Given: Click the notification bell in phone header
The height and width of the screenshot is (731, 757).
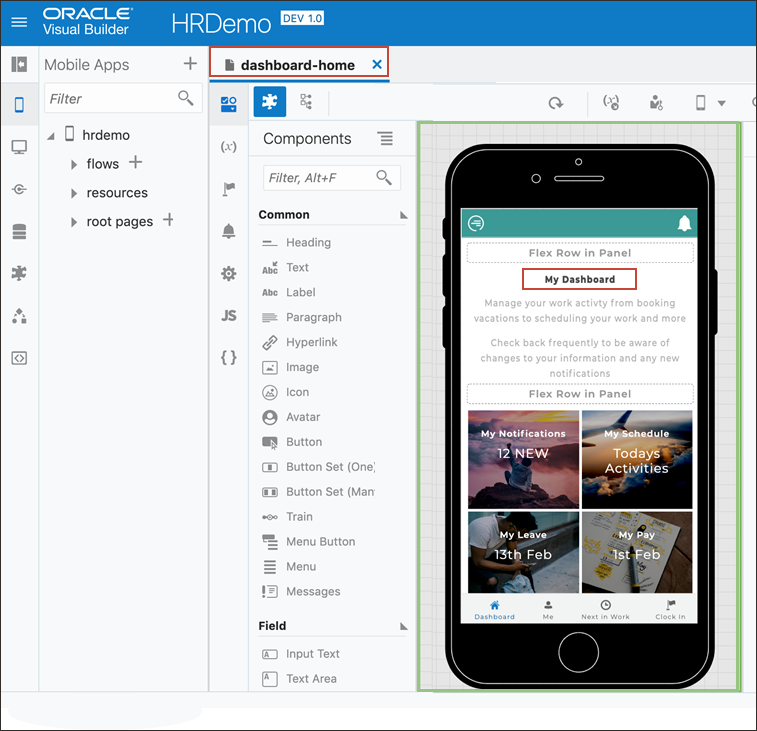Looking at the screenshot, I should (x=684, y=223).
